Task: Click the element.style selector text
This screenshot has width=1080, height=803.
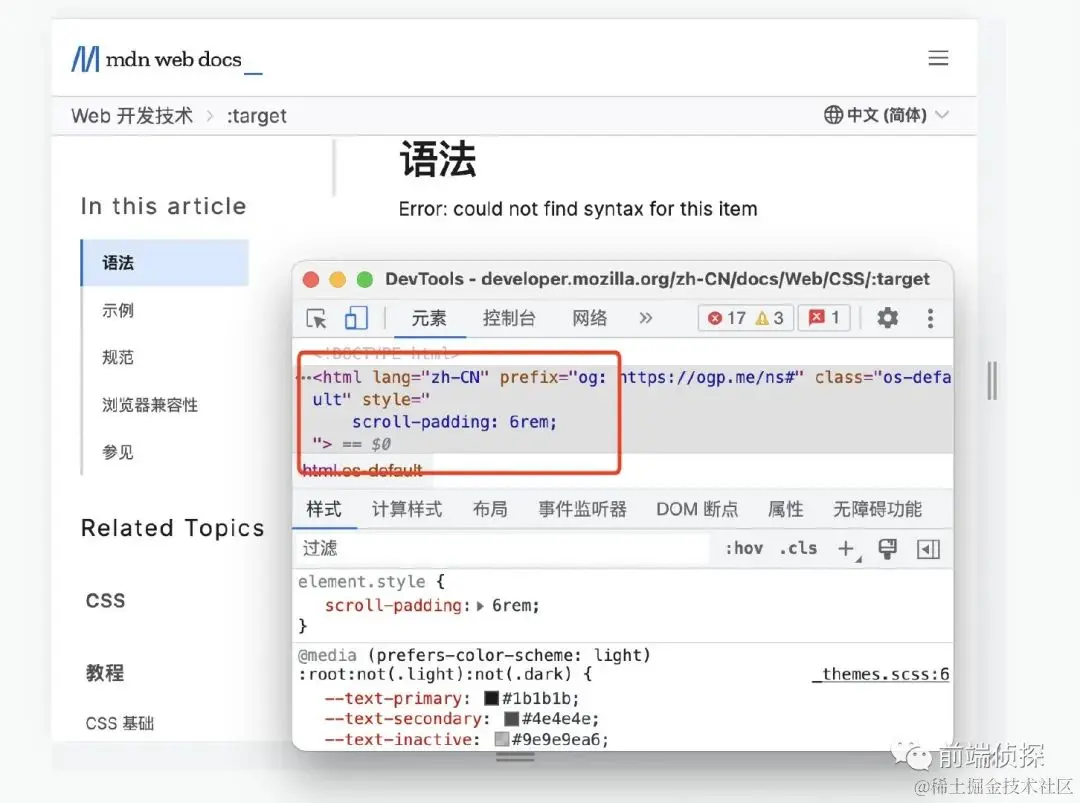Action: coord(362,582)
